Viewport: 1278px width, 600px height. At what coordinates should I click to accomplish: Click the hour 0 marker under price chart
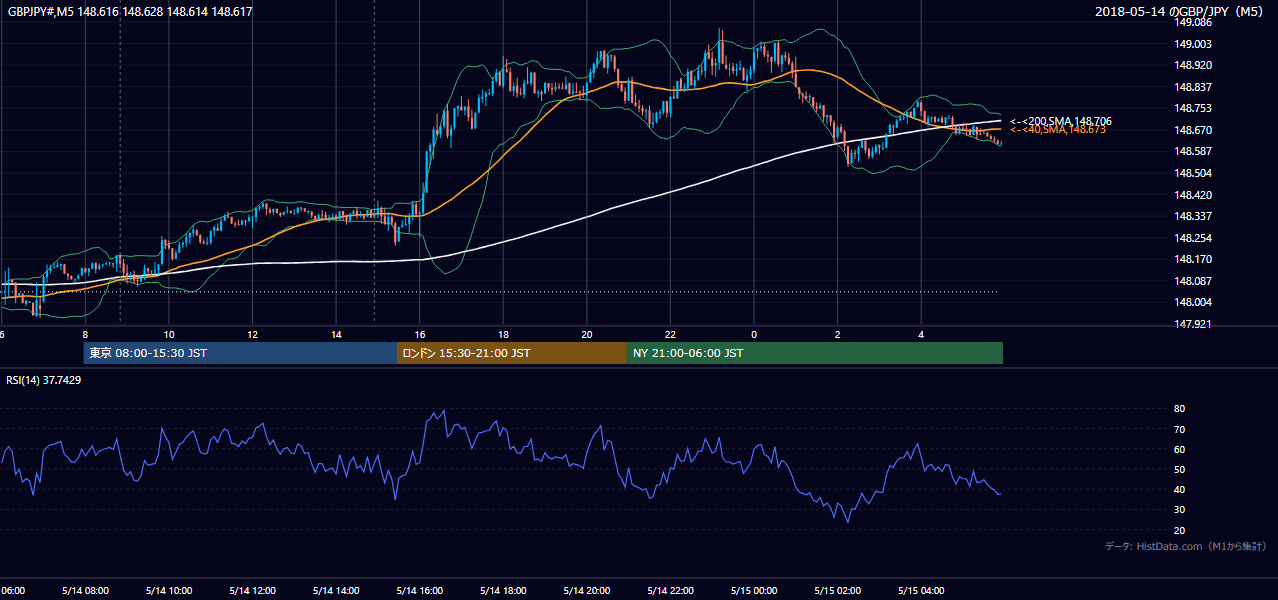(754, 334)
